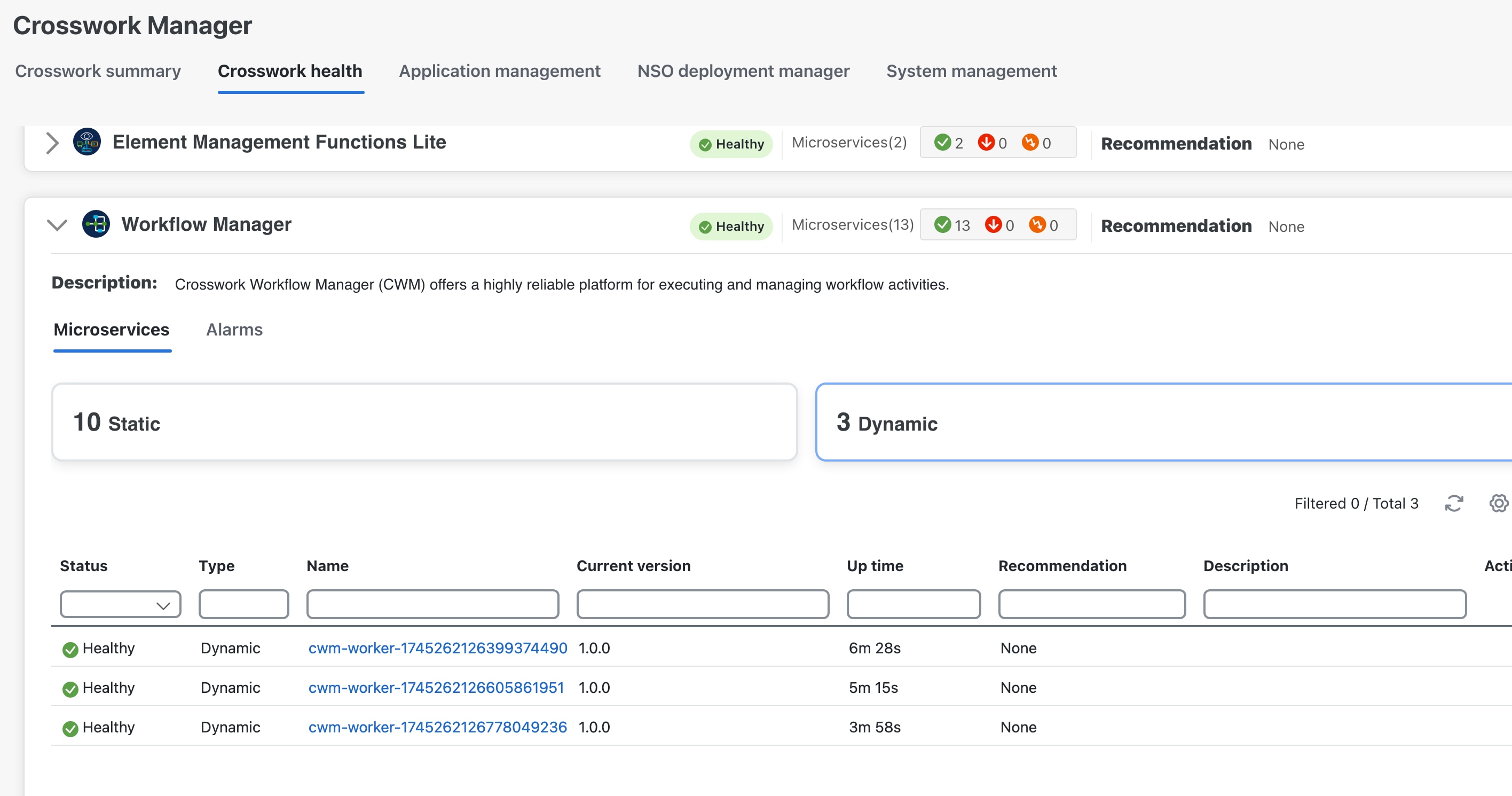The width and height of the screenshot is (1512, 796).
Task: Open cwm-worker-1745262126605861951 link
Action: 436,688
